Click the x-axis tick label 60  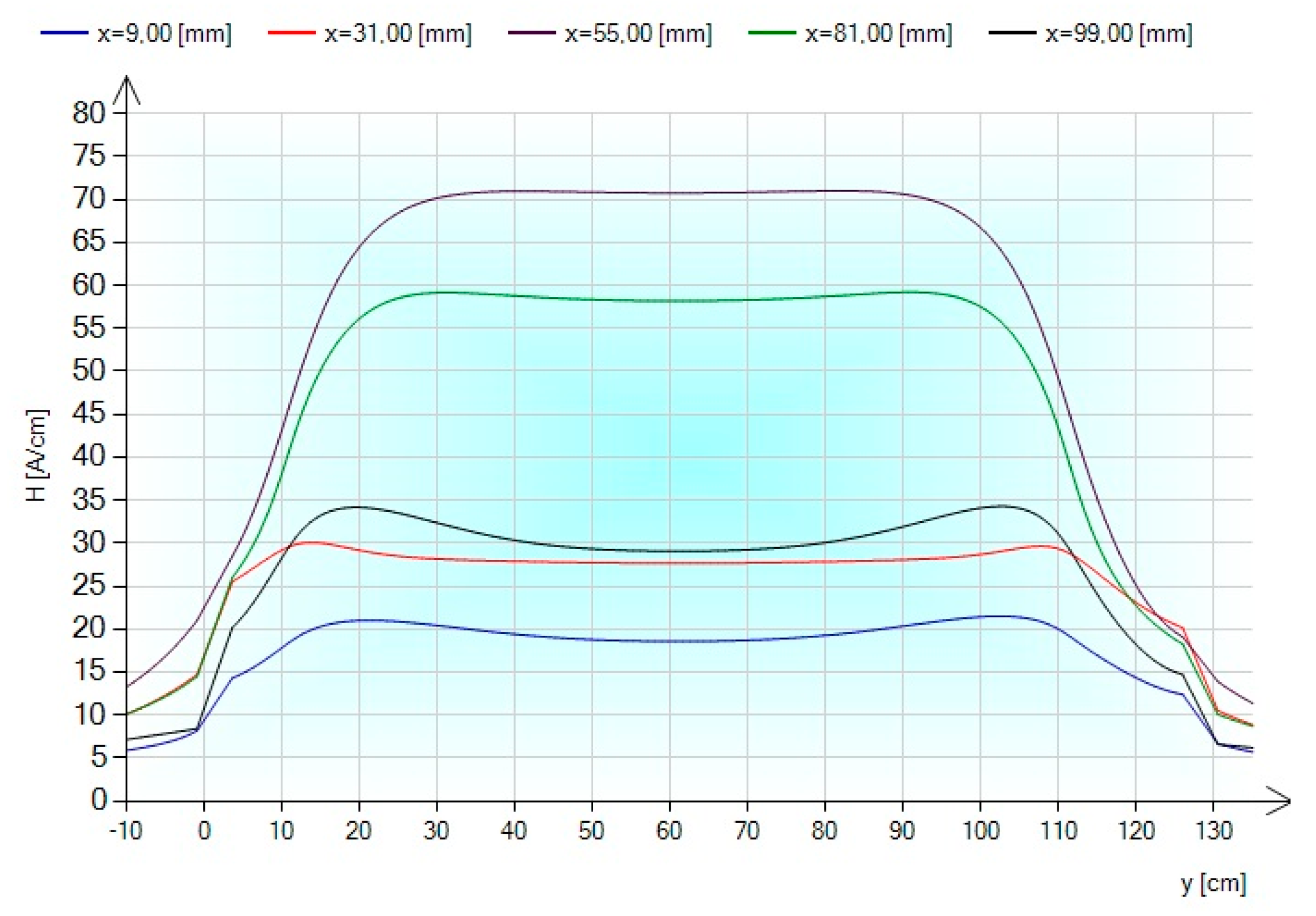tap(669, 831)
